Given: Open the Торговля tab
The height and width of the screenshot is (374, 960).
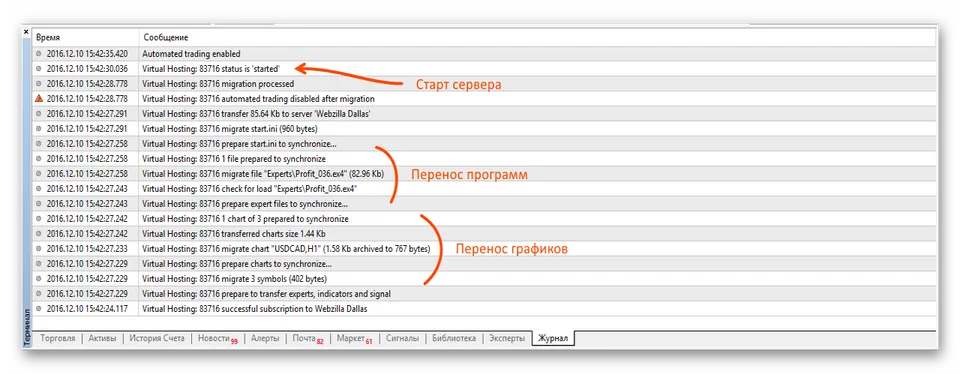Looking at the screenshot, I should coord(58,338).
